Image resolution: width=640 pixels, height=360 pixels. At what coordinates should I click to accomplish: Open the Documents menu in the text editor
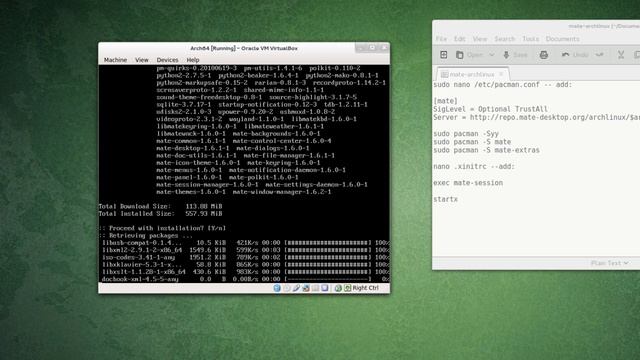tap(562, 39)
